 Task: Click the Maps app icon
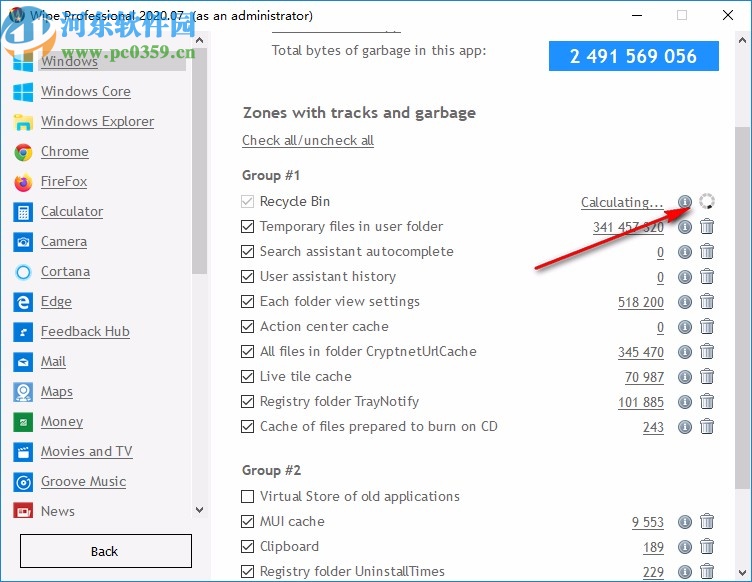coord(23,392)
